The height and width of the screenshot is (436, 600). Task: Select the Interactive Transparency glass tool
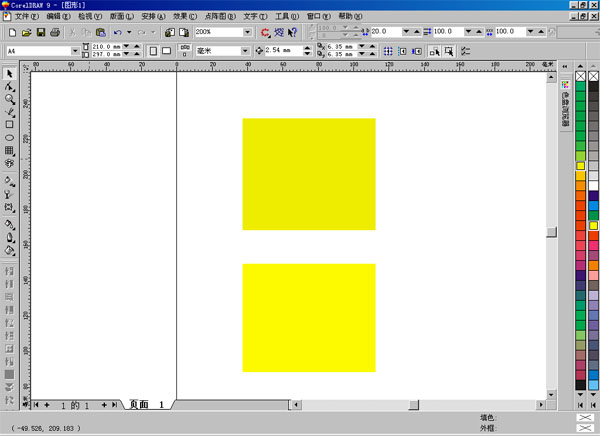[8, 194]
